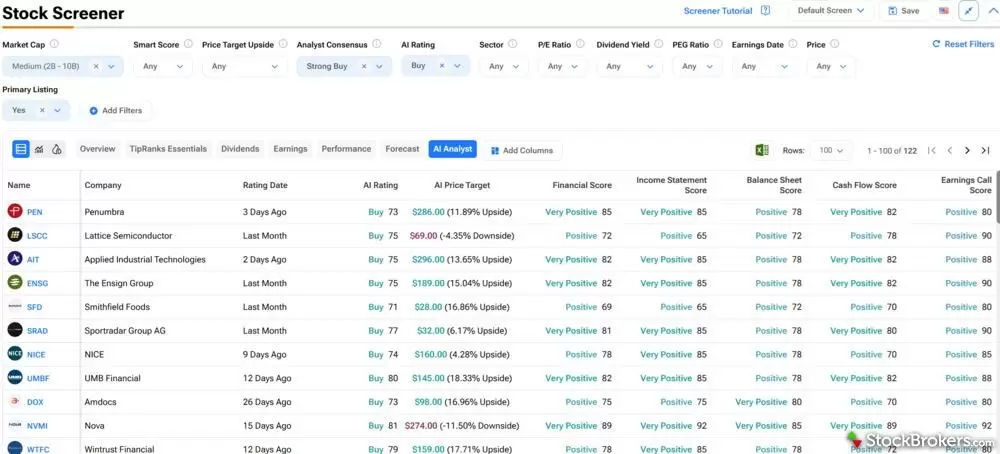Screen dimensions: 1000x454
Task: Collapse the screener header with the up chevron
Action: (x=992, y=11)
